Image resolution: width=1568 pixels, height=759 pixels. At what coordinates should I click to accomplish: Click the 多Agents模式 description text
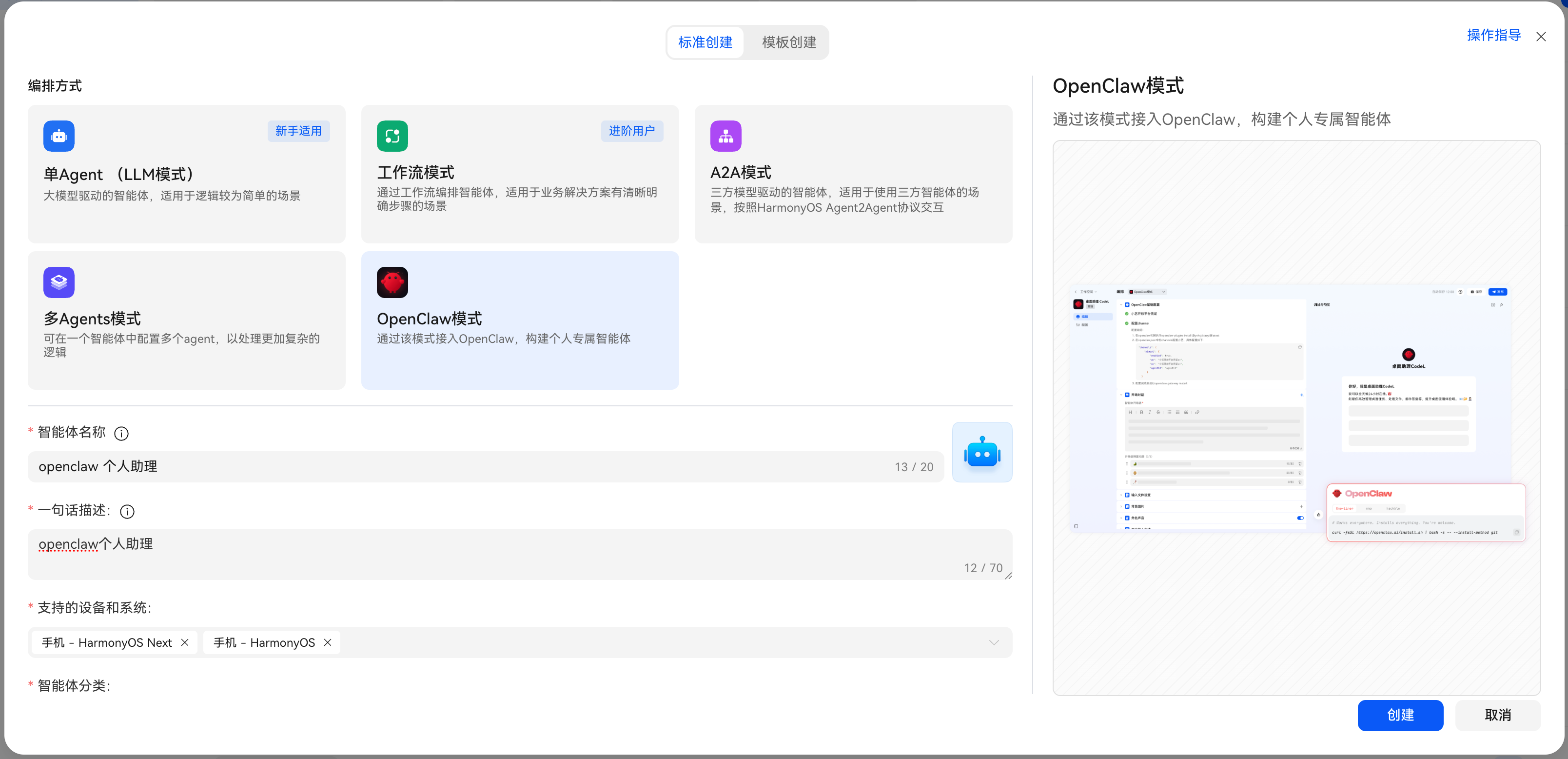tap(181, 345)
